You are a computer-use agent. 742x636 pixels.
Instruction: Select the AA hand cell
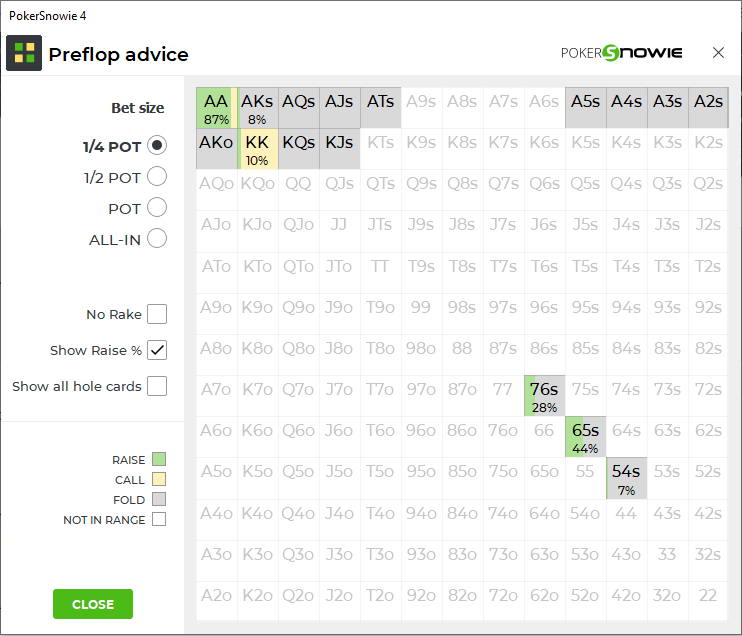pos(216,108)
